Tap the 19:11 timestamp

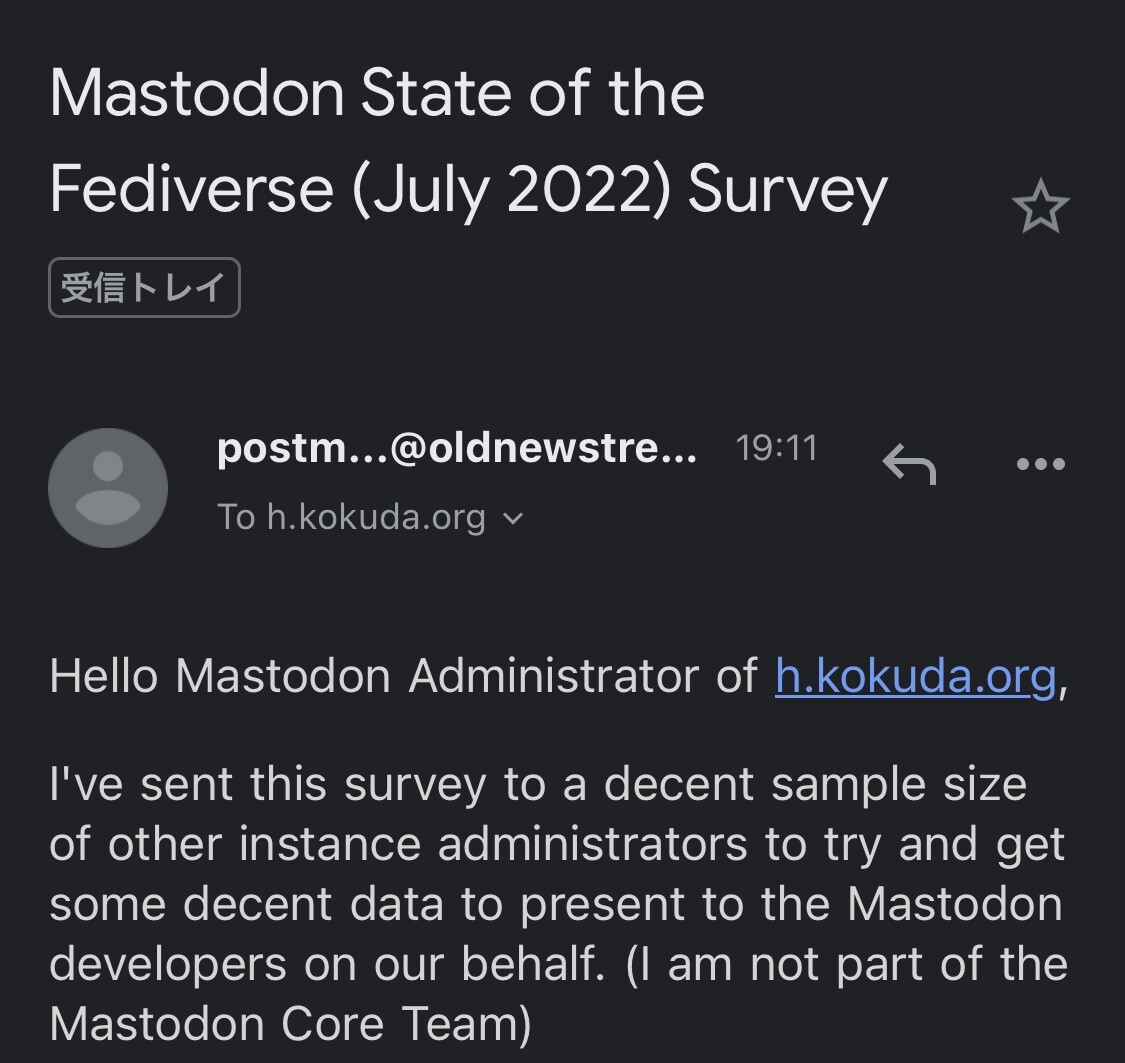point(776,448)
